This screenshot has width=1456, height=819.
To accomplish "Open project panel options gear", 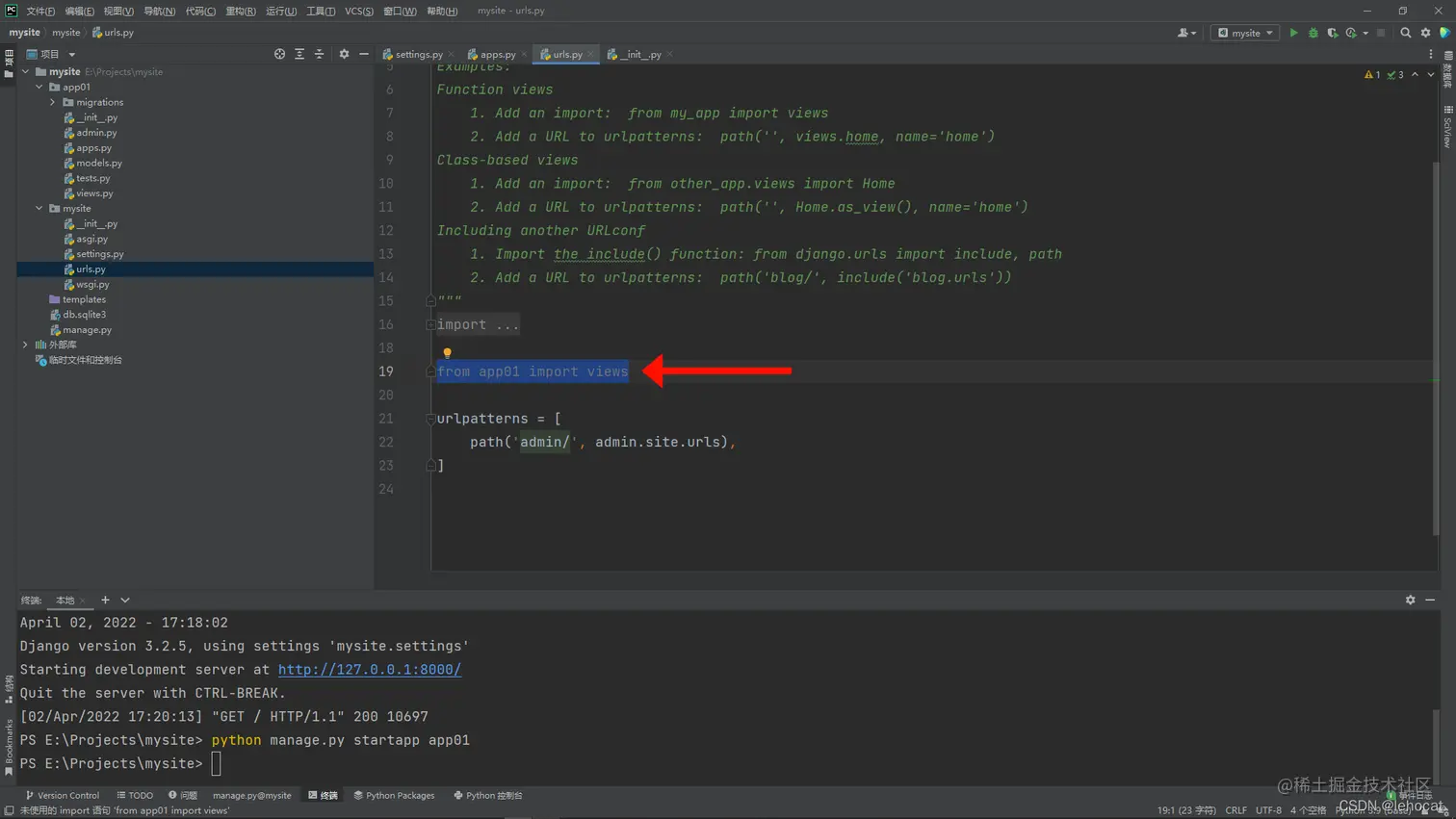I will click(x=344, y=54).
